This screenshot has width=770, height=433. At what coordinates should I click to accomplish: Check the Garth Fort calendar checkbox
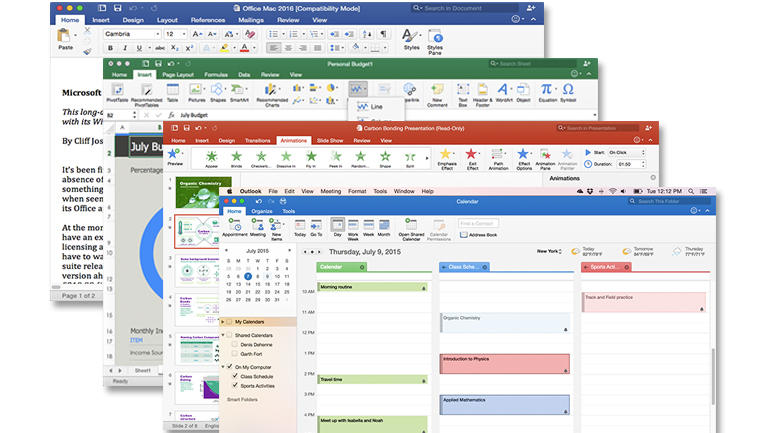[235, 353]
